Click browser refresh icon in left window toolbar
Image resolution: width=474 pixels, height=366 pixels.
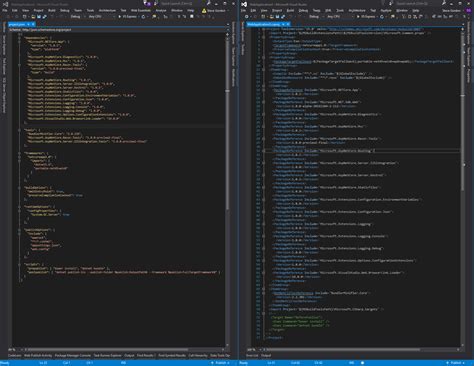[143, 17]
